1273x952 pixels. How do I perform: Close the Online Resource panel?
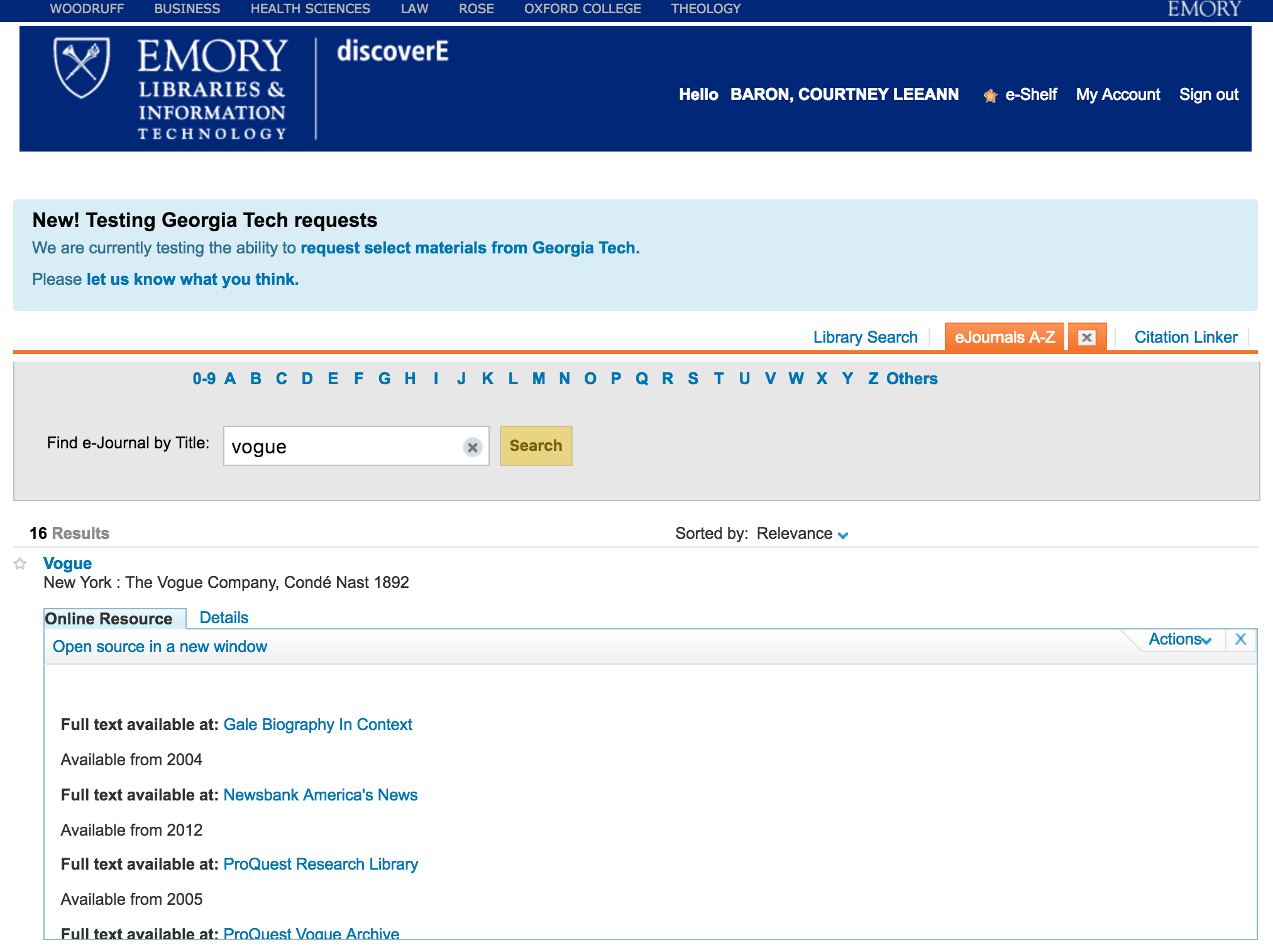click(1240, 639)
